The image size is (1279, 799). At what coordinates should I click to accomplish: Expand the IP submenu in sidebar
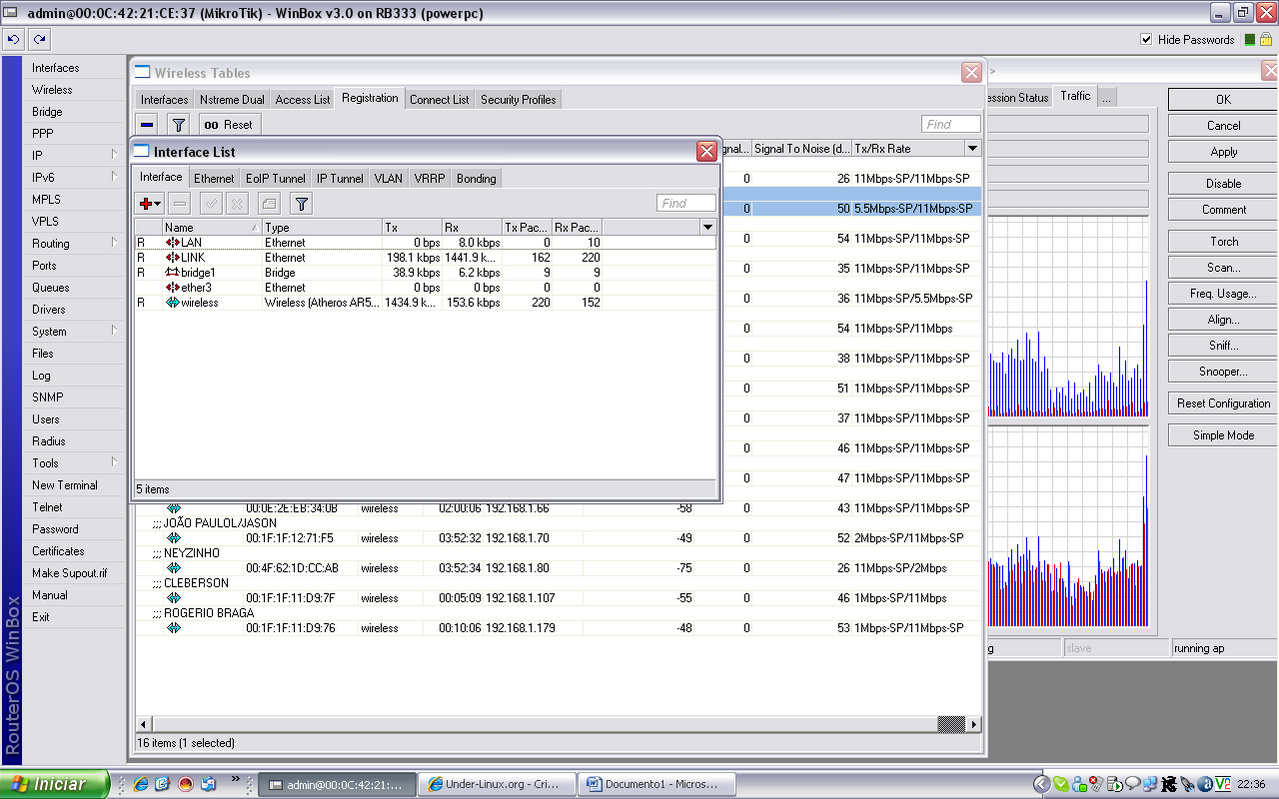coord(114,156)
